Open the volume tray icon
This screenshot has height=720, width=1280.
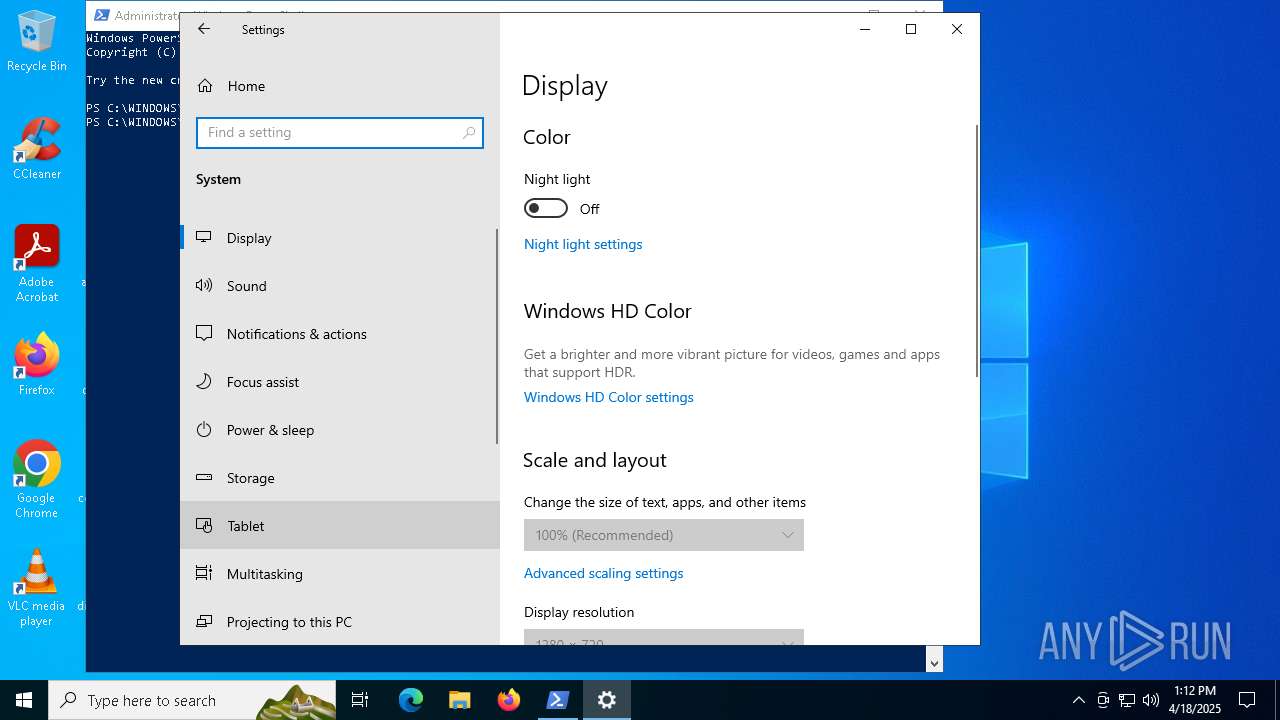[1151, 700]
